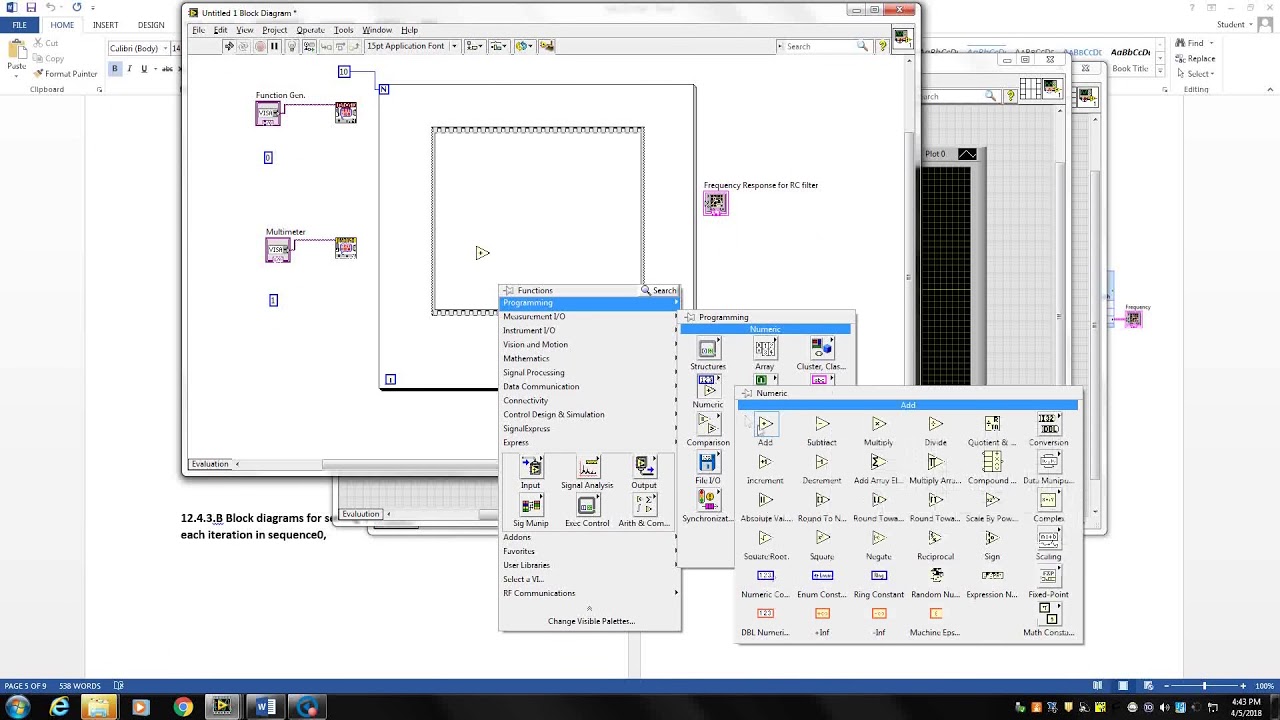The image size is (1280, 720).
Task: Select the +Inf constant icon
Action: [822, 614]
